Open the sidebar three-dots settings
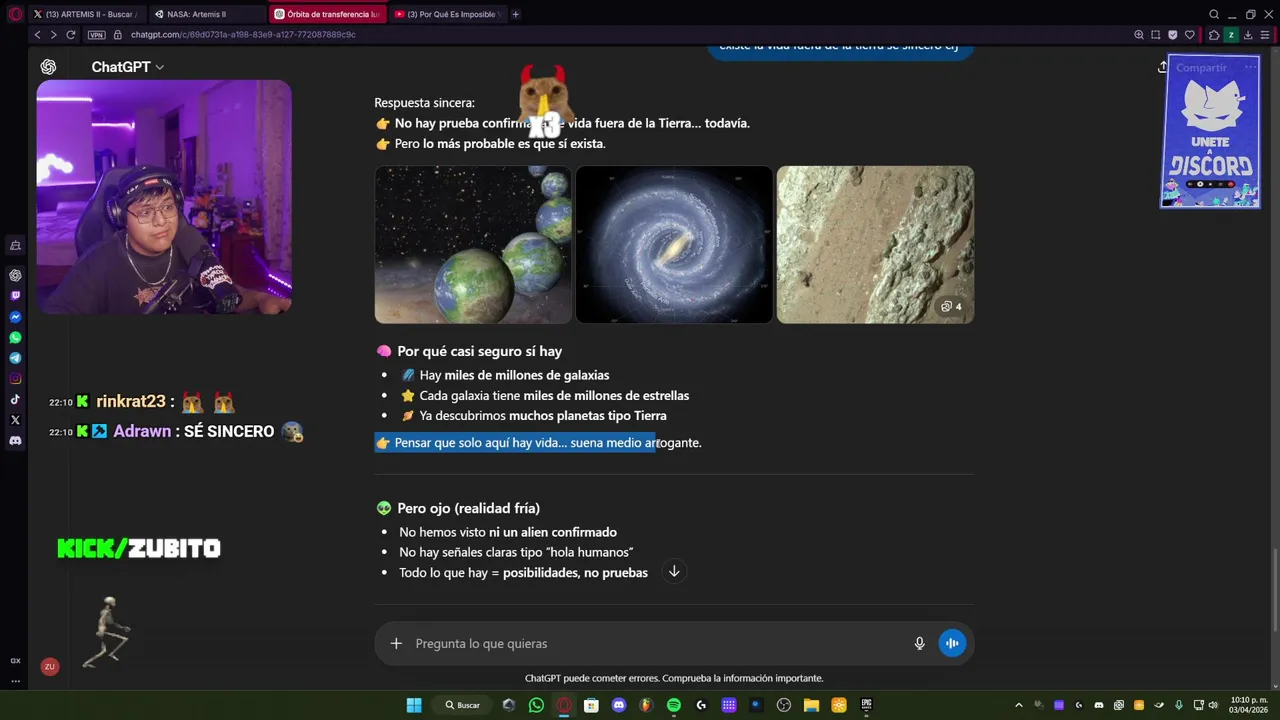The image size is (1280, 720). click(x=15, y=680)
